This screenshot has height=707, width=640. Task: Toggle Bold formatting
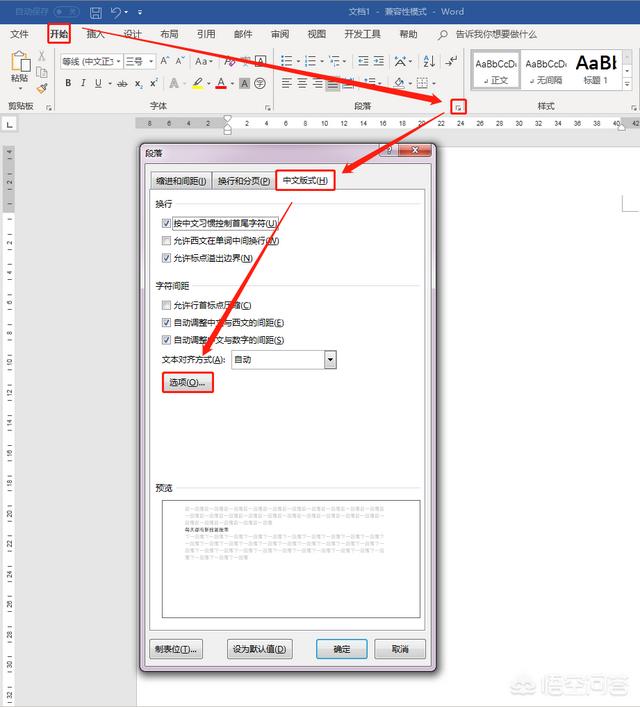68,83
